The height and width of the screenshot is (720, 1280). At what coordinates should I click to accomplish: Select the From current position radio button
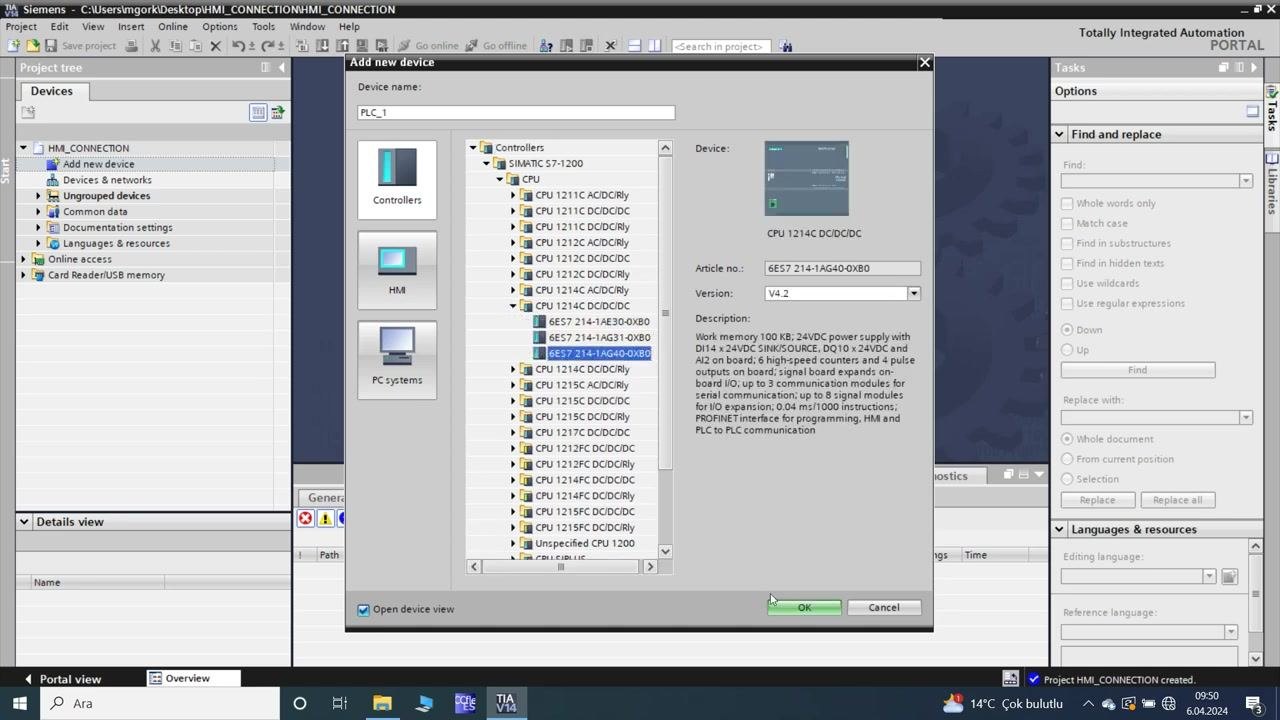tap(1067, 459)
